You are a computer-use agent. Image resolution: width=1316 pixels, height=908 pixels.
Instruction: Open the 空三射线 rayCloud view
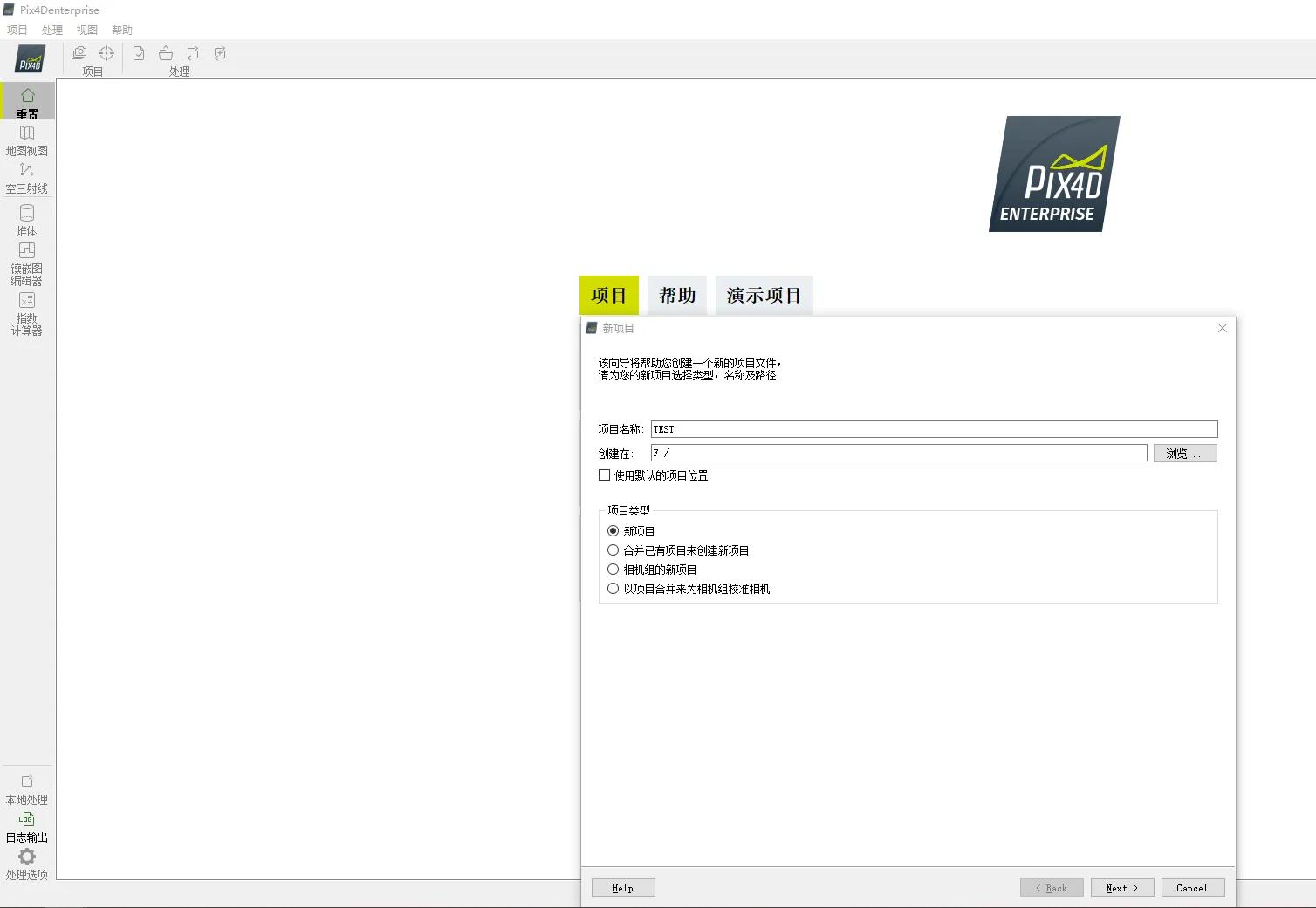[x=27, y=178]
